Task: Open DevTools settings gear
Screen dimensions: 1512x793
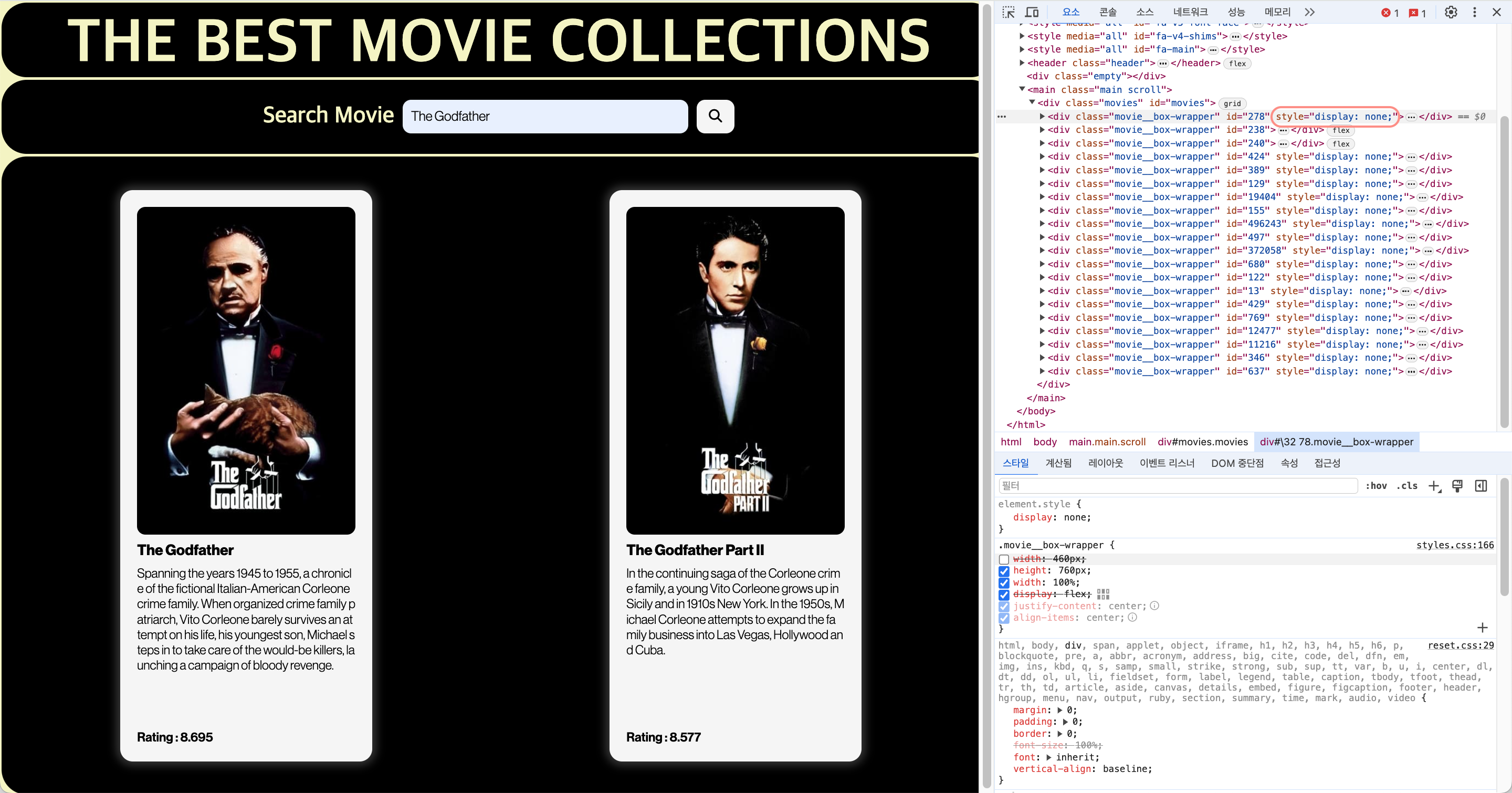Action: click(x=1451, y=12)
